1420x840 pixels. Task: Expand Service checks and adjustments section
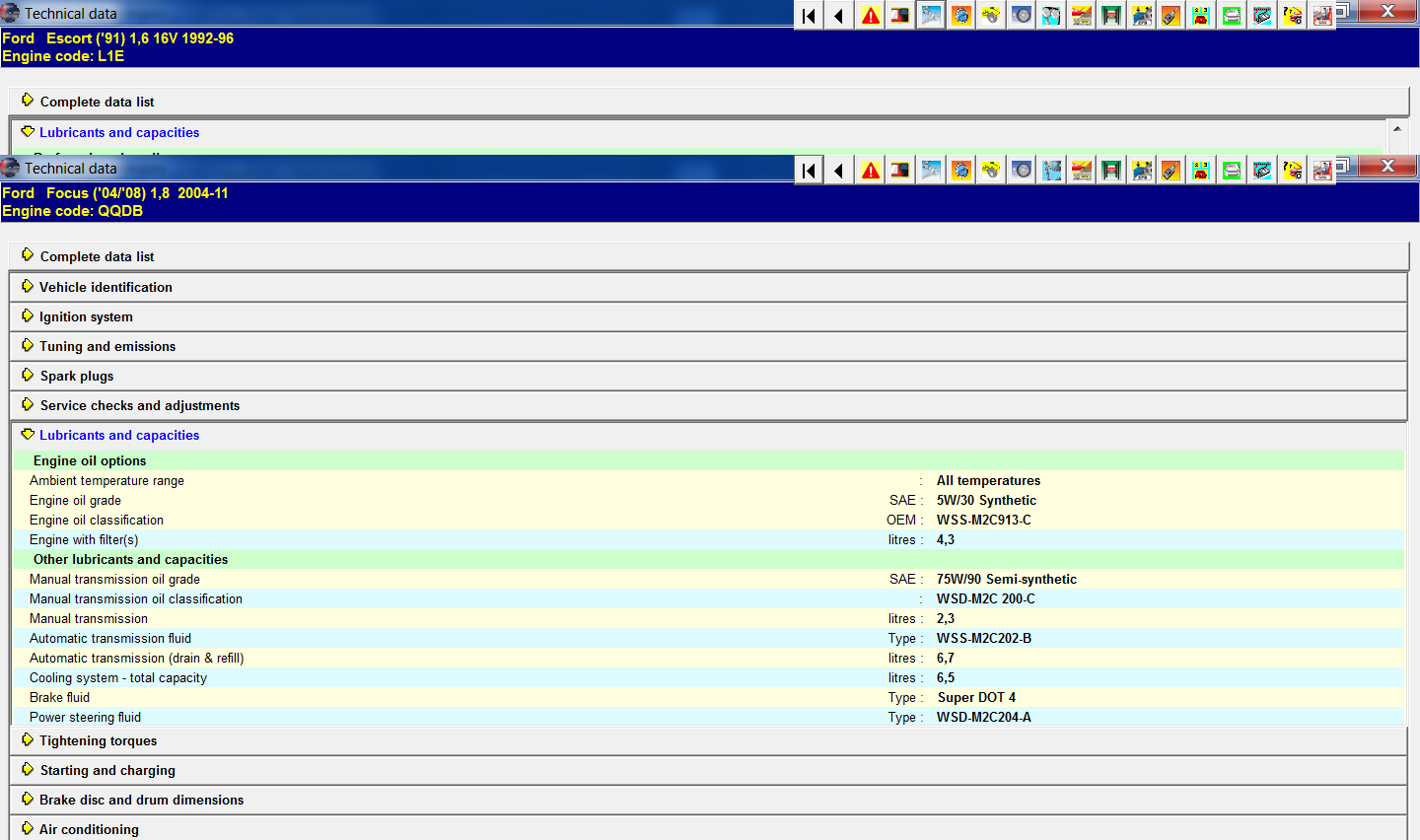[x=139, y=405]
